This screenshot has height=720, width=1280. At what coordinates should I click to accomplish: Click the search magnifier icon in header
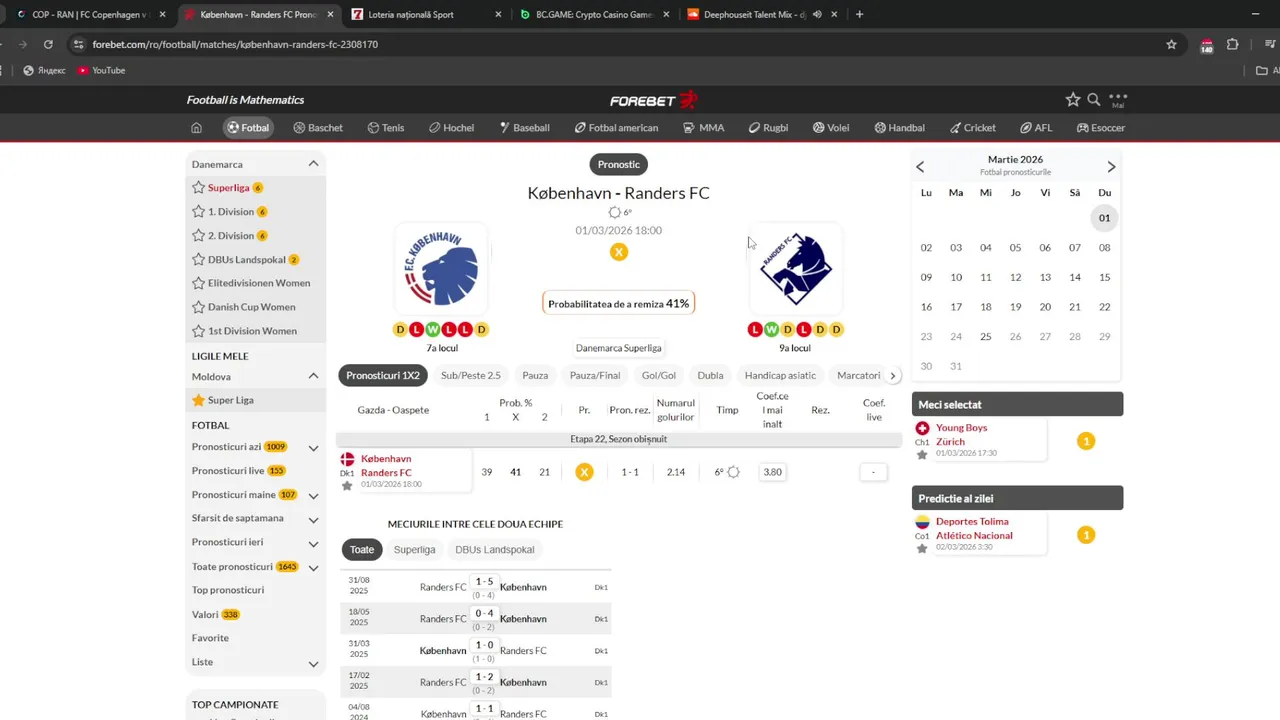click(1094, 100)
